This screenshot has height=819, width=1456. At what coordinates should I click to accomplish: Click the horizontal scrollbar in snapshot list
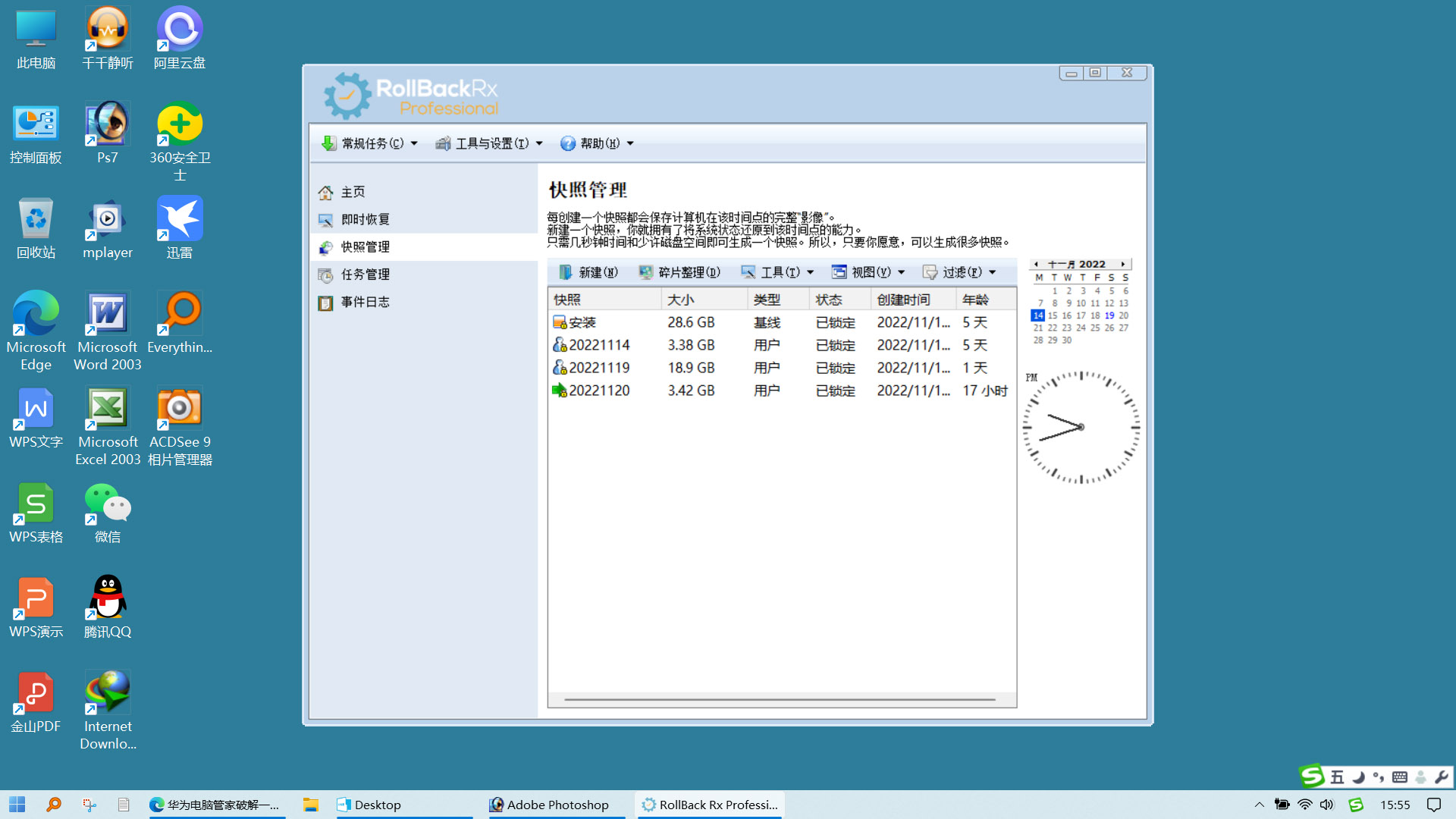[780, 699]
